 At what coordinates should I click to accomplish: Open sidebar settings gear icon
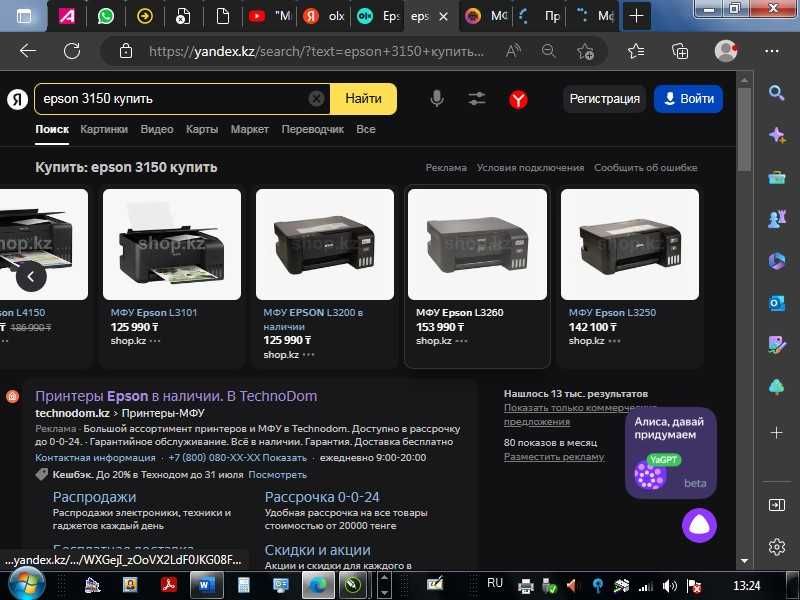777,546
